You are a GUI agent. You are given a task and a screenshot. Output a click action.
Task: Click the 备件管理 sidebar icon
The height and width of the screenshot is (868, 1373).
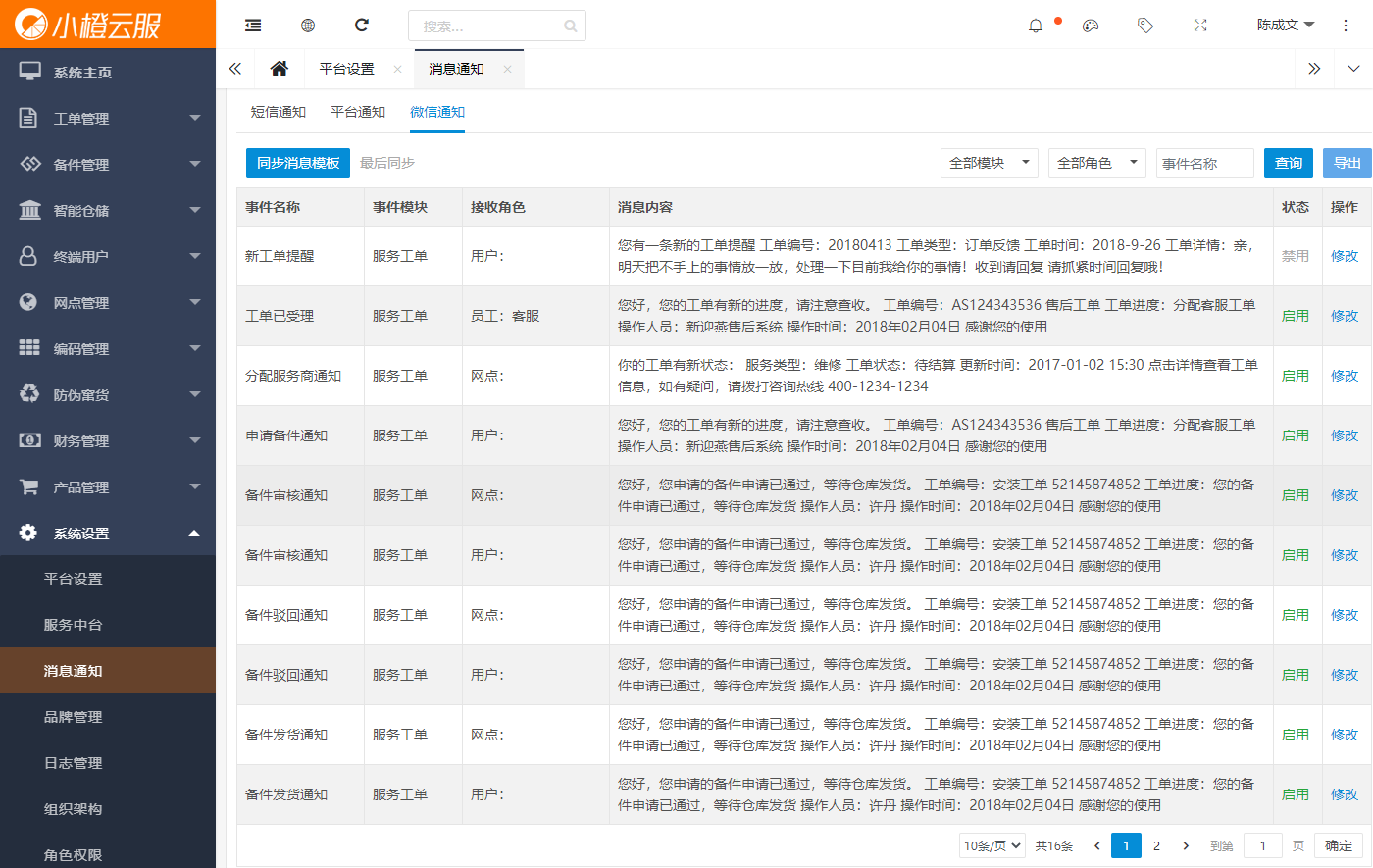(29, 164)
